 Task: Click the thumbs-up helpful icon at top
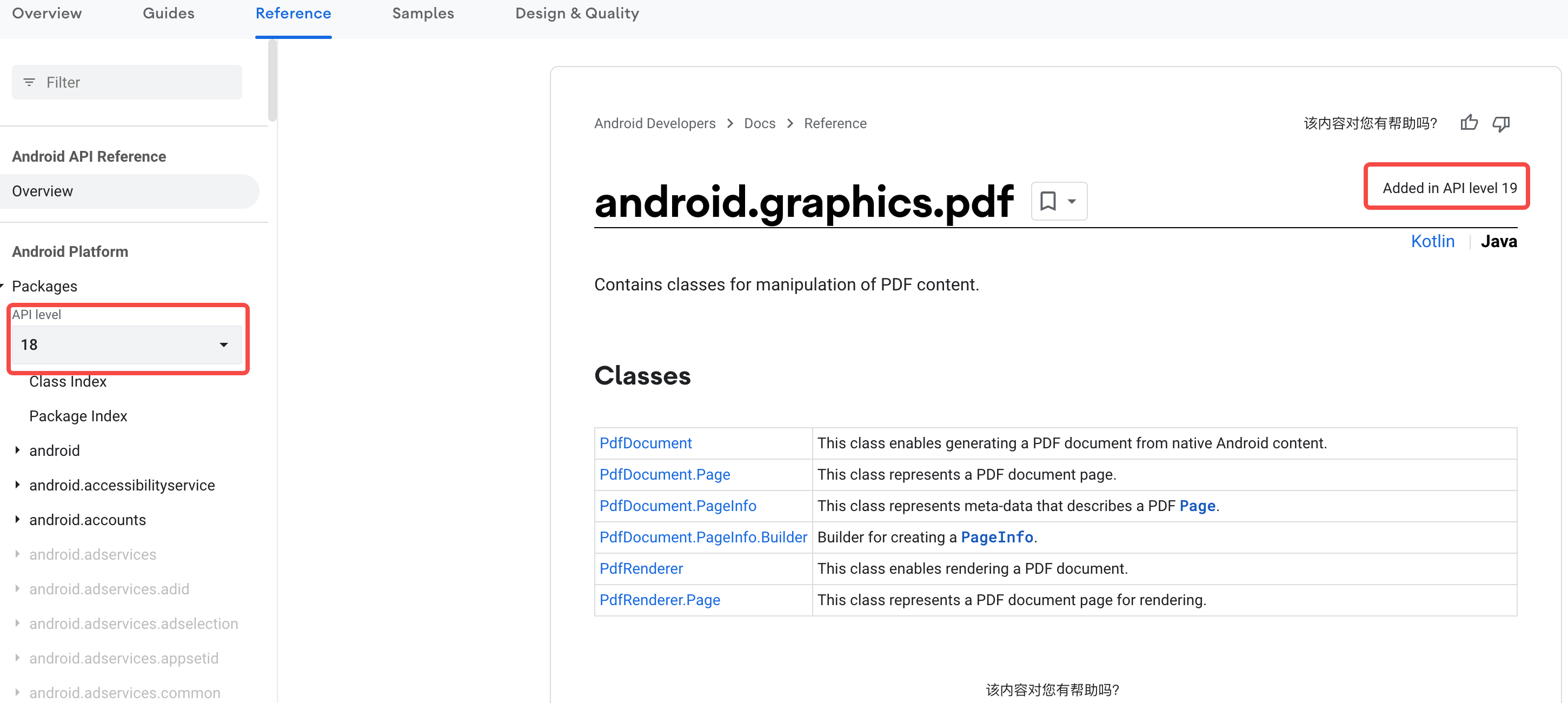(1469, 123)
